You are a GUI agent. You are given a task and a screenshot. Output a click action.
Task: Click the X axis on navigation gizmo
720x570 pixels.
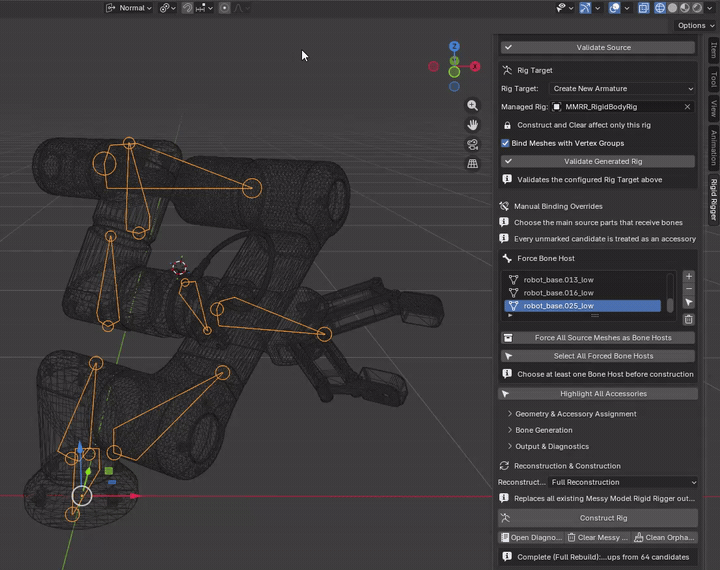click(x=475, y=67)
